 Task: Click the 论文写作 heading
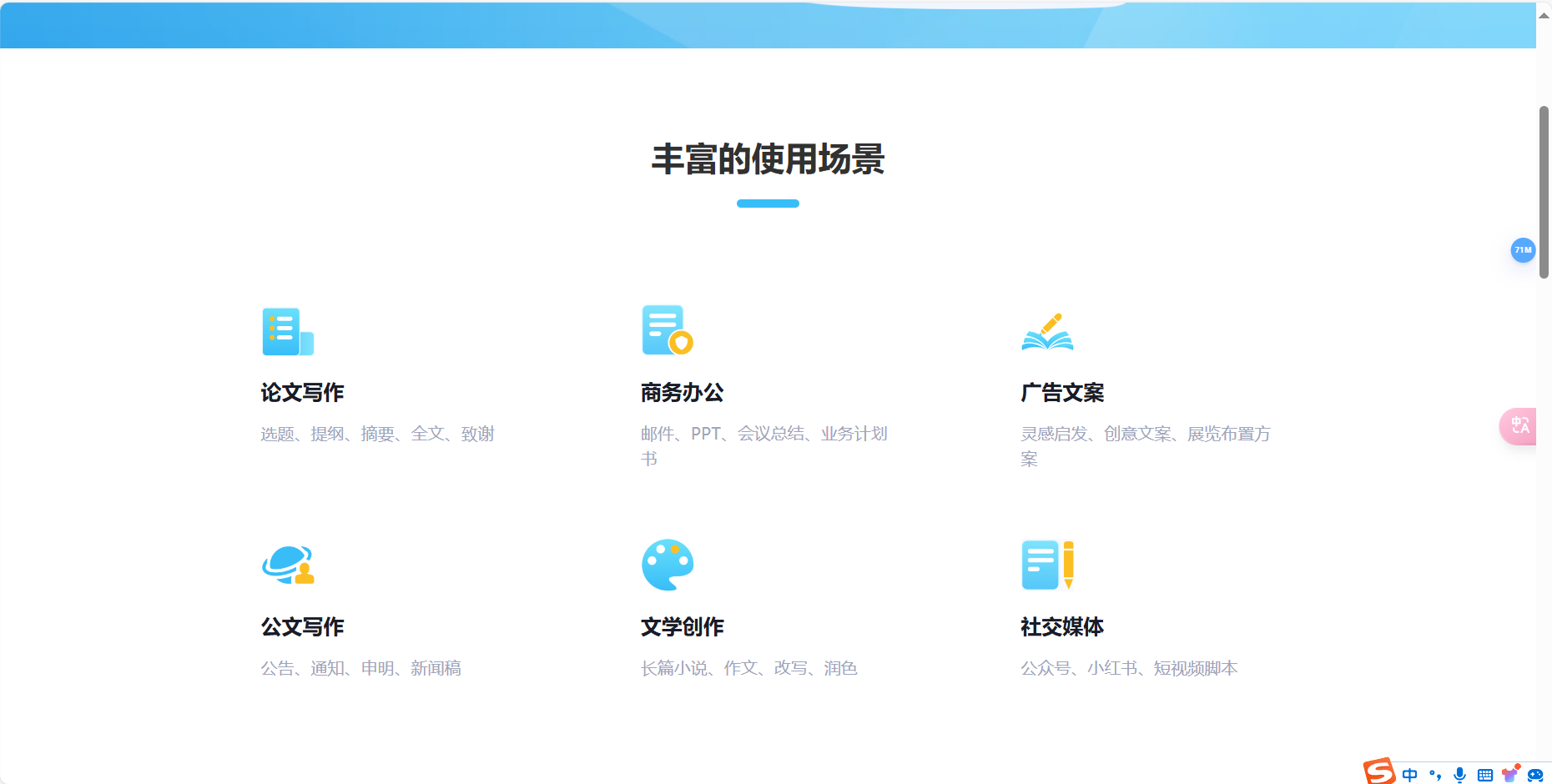click(x=301, y=392)
